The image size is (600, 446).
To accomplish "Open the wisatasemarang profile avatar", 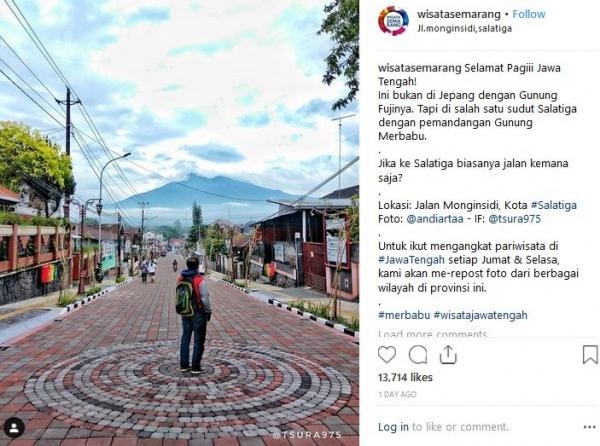I will [393, 21].
